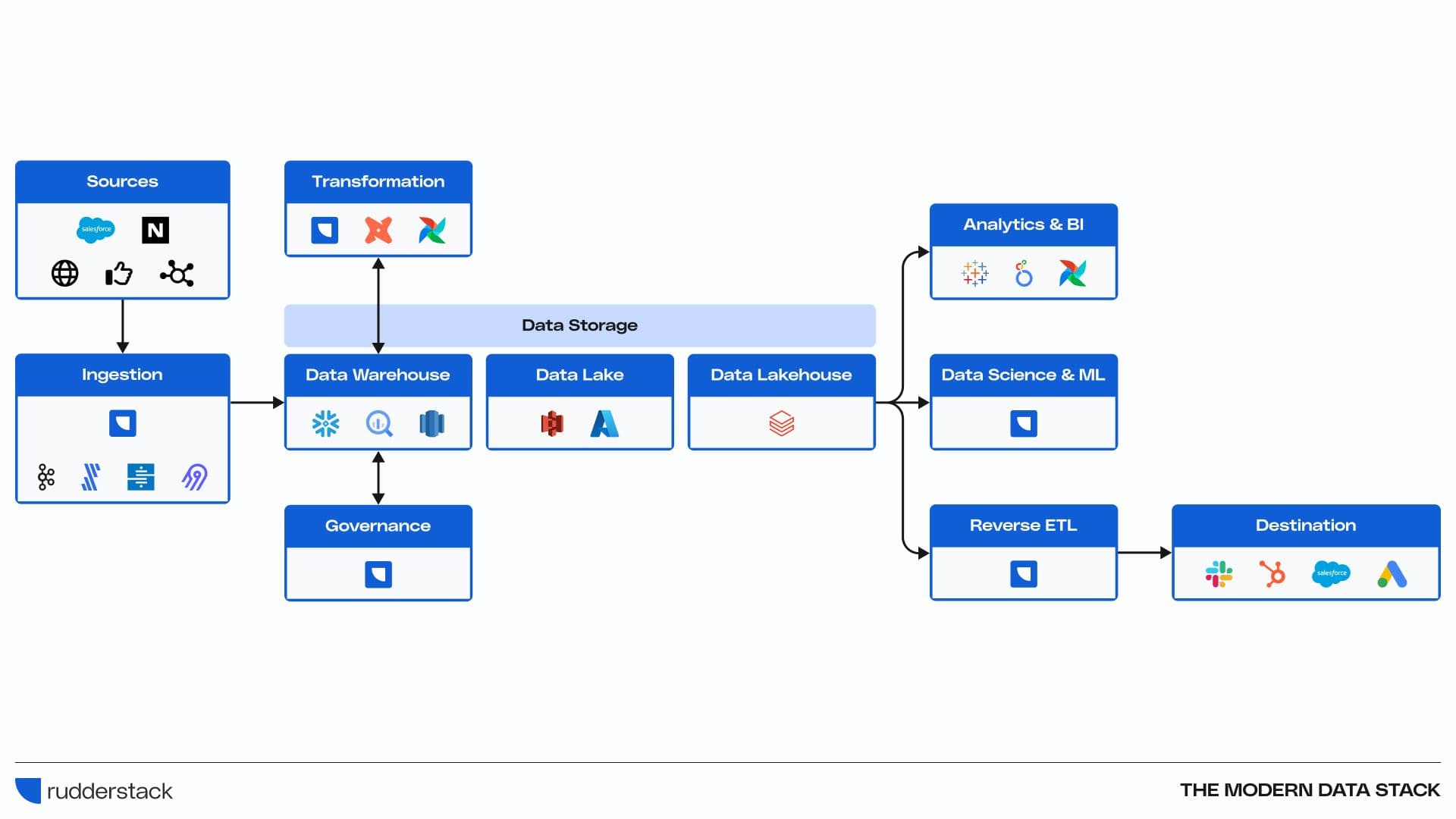Image resolution: width=1456 pixels, height=819 pixels.
Task: Click the Slack icon in Destination
Action: point(1219,574)
